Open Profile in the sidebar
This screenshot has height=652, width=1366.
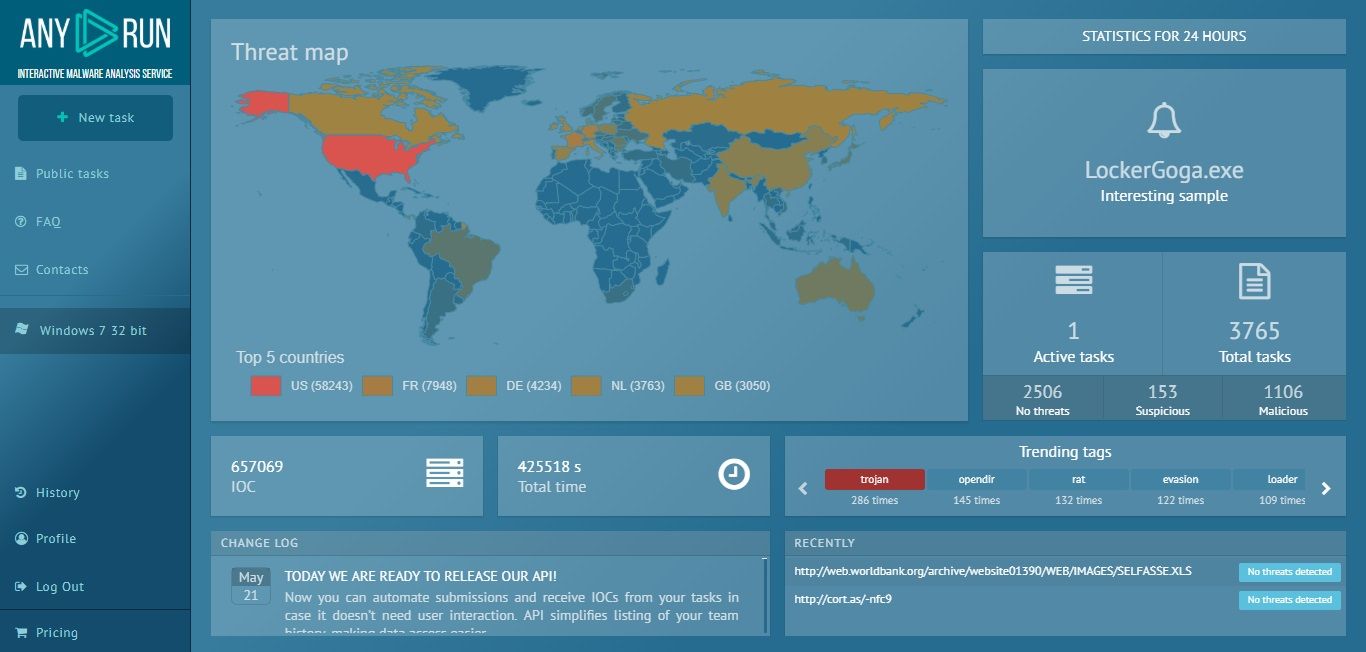point(56,539)
